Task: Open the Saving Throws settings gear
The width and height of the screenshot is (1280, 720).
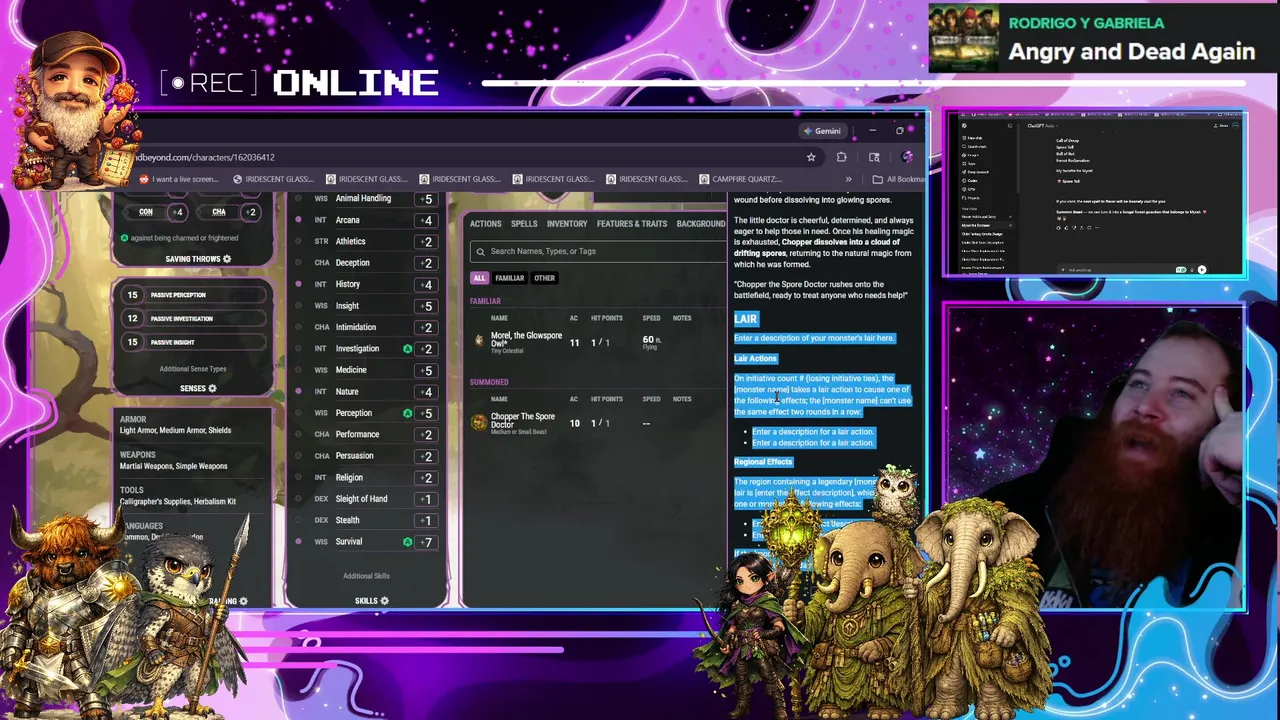Action: pyautogui.click(x=227, y=259)
